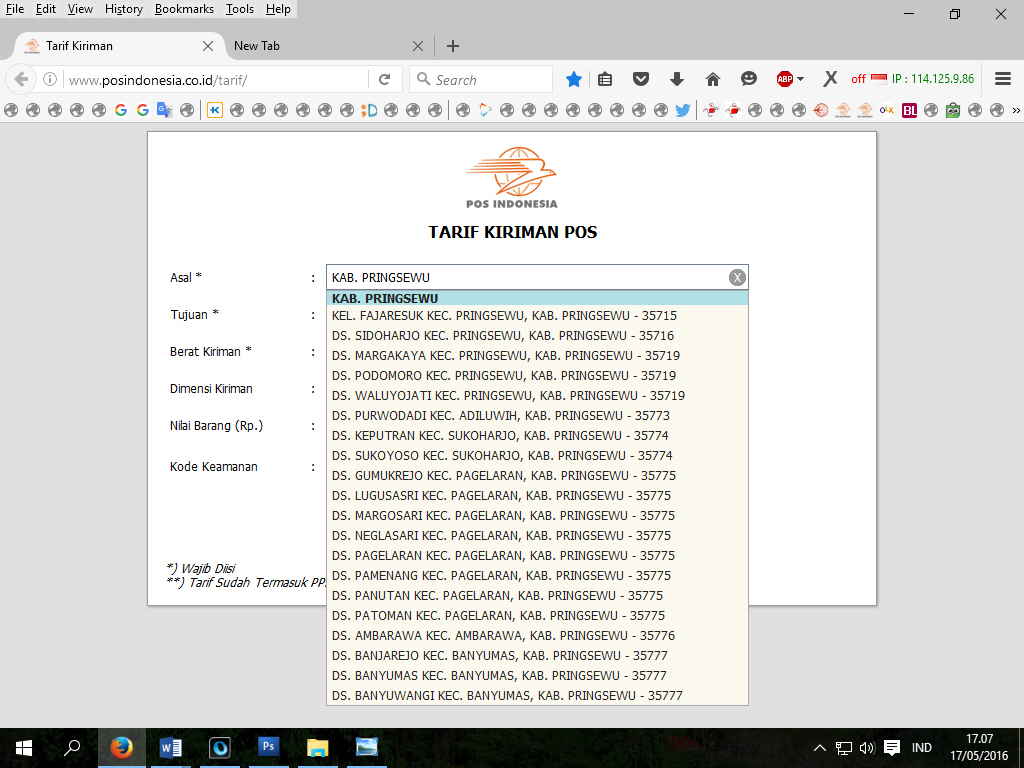Viewport: 1024px width, 768px height.
Task: Select DS. SUKOYOSO 35774 suggestion
Action: tap(537, 455)
